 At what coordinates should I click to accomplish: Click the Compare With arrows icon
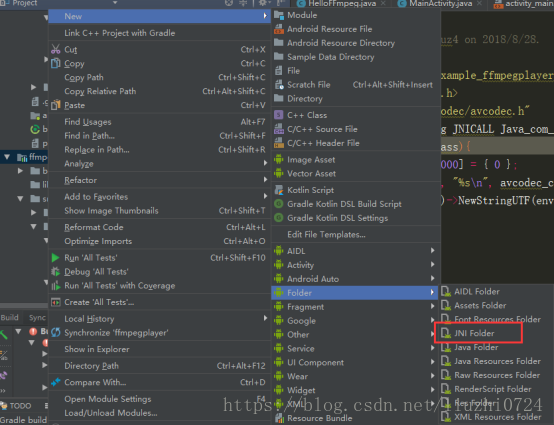tap(55, 382)
